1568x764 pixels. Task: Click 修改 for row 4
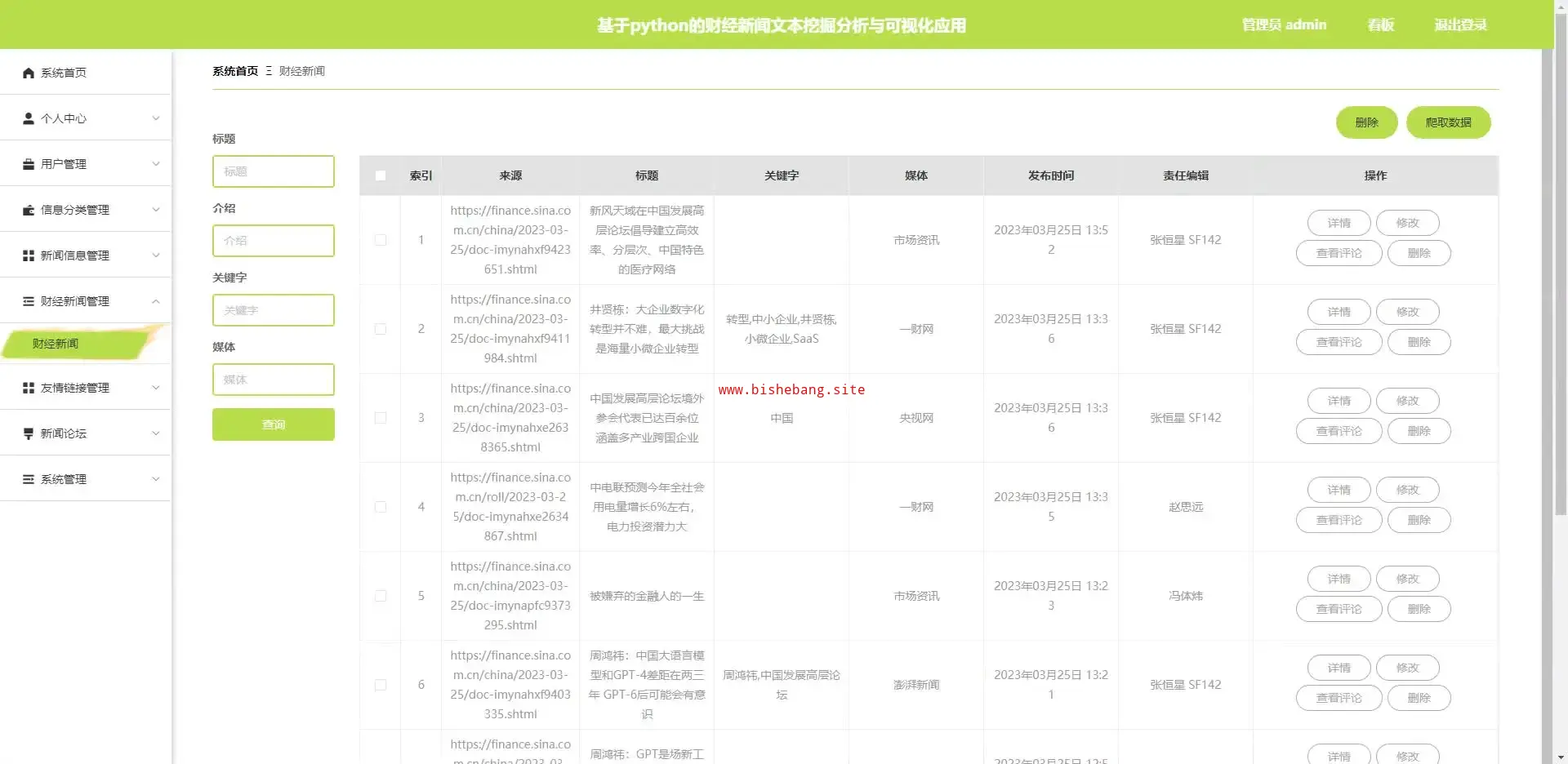point(1407,490)
